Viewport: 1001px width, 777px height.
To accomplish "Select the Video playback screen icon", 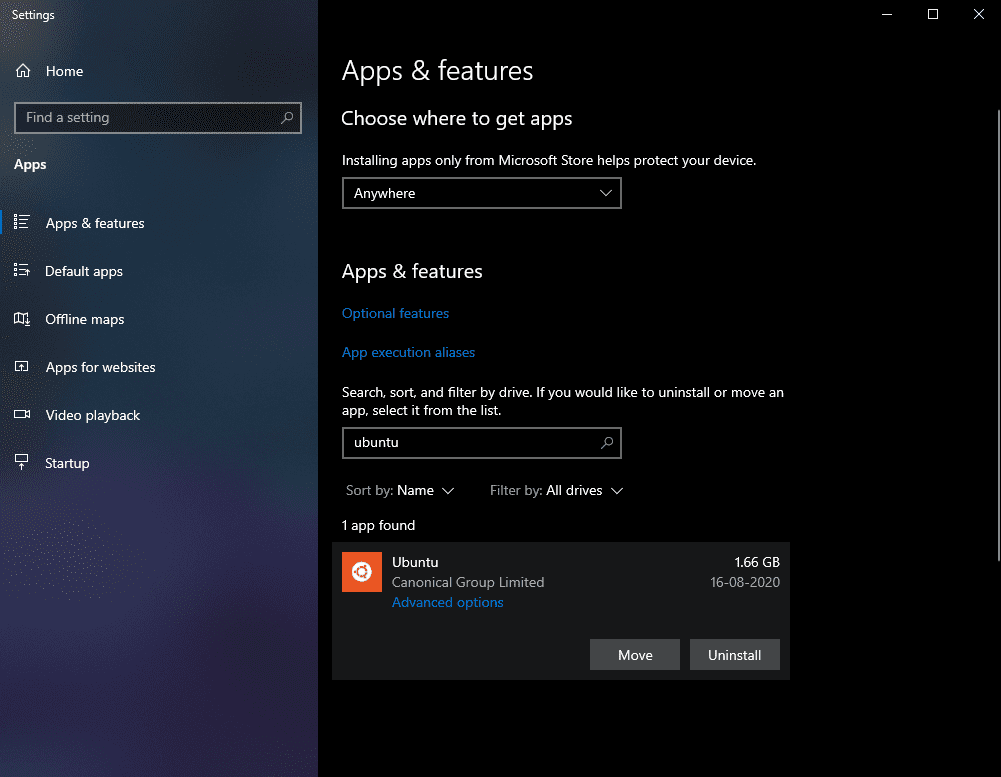I will pyautogui.click(x=22, y=414).
